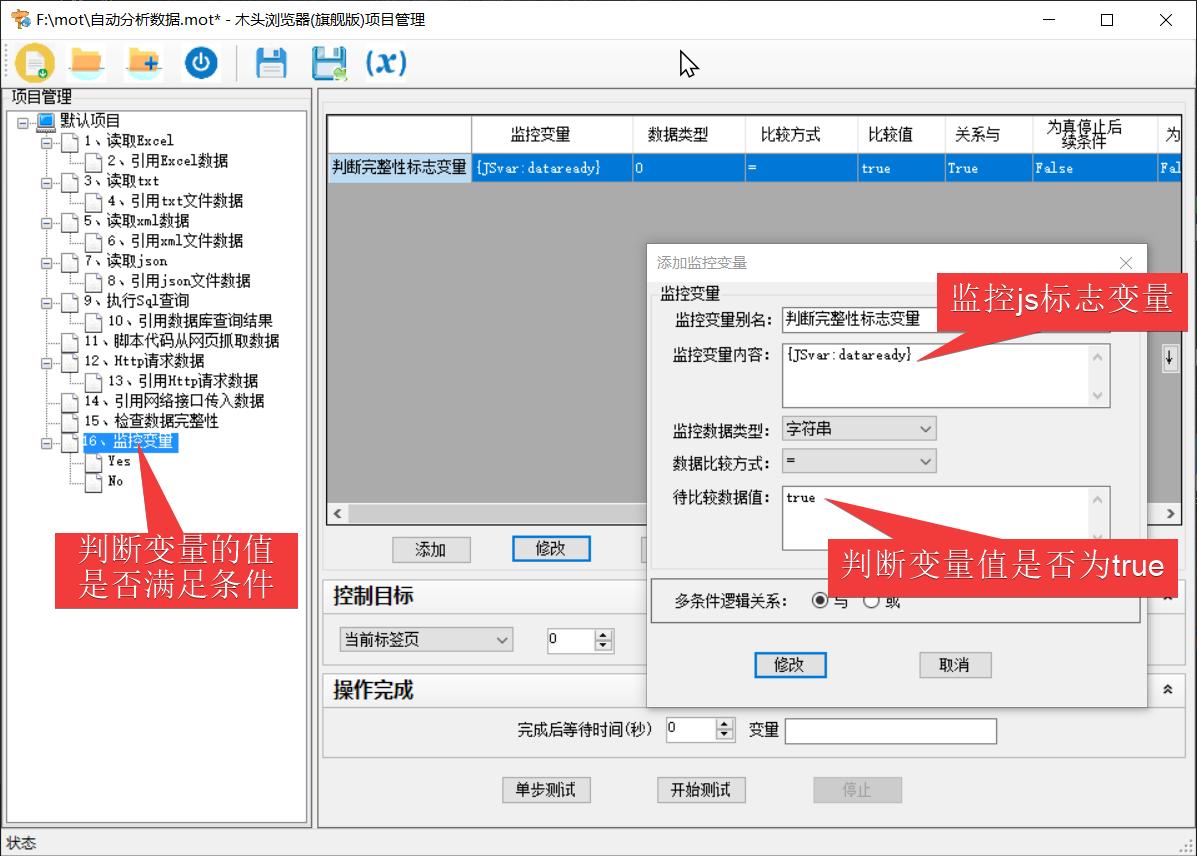Viewport: 1197px width, 856px height.
Task: Click inside the 变量 input field
Action: coord(889,730)
